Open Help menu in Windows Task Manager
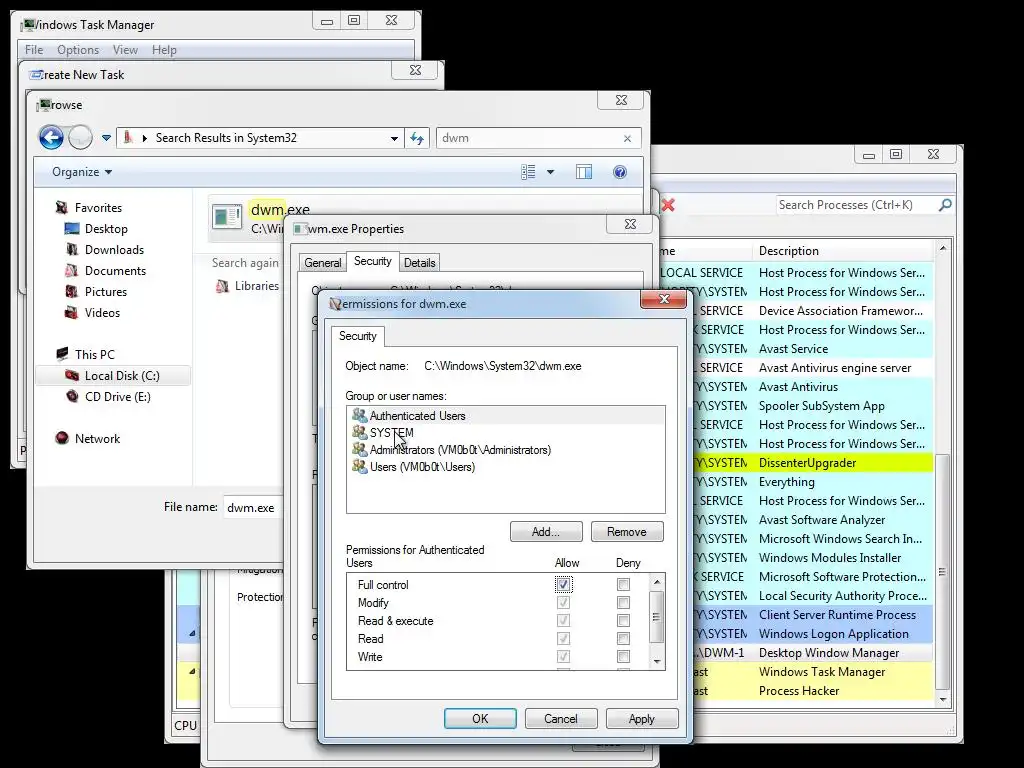 [164, 50]
